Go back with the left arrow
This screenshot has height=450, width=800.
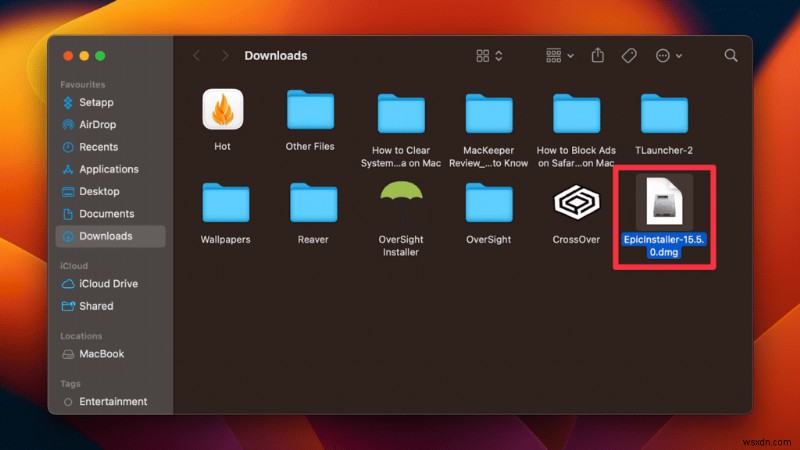pos(196,55)
